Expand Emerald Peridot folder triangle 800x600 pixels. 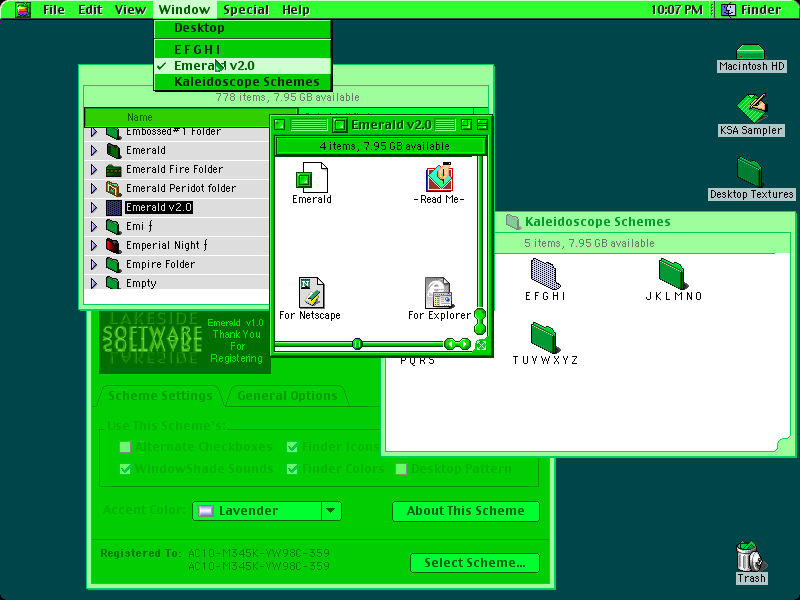tap(94, 188)
